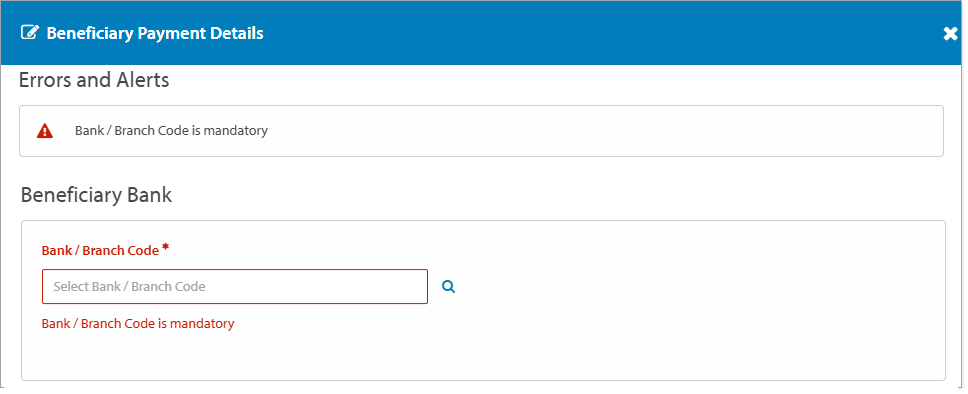Focus the Select Bank / Branch Code field
The height and width of the screenshot is (394, 968).
pyautogui.click(x=235, y=287)
